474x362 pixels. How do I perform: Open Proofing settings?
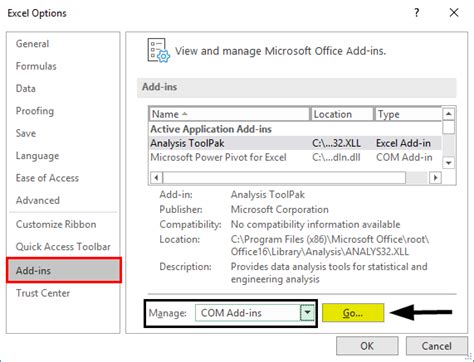coord(35,111)
